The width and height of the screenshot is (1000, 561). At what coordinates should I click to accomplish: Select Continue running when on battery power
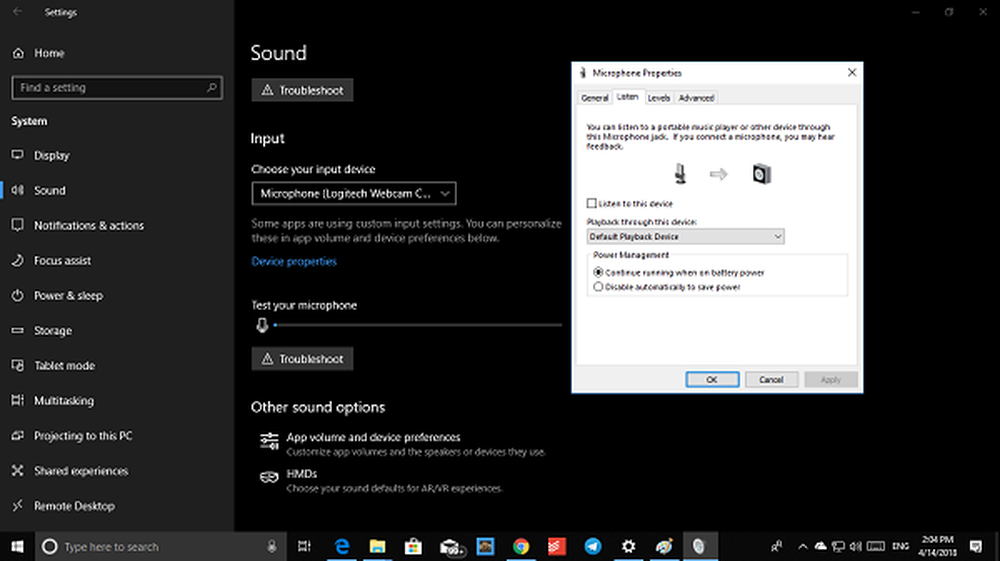point(598,272)
